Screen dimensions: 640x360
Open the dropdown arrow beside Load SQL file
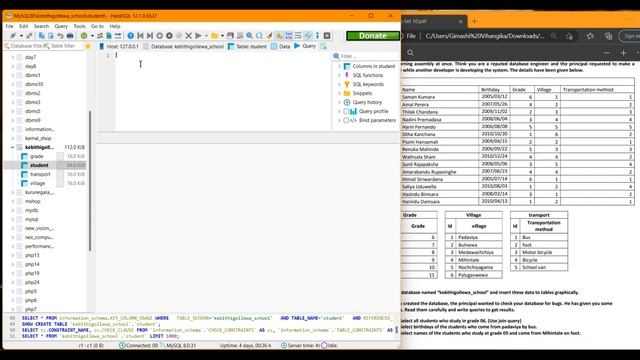(x=222, y=36)
